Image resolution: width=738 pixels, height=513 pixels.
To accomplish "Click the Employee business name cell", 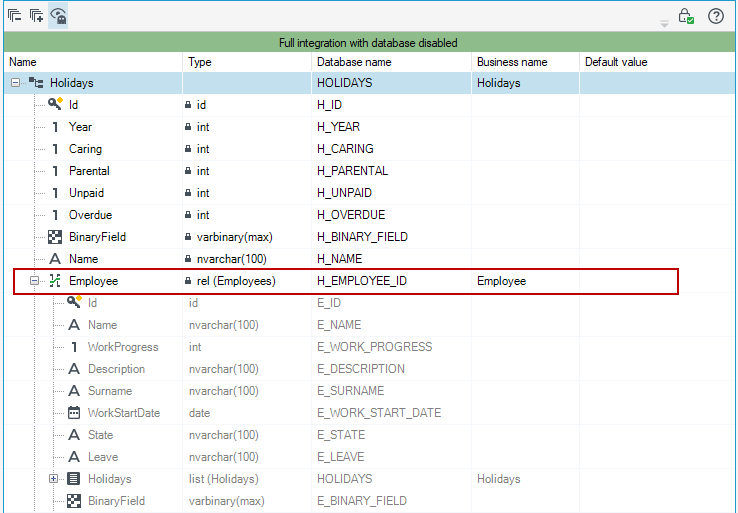I will point(526,281).
